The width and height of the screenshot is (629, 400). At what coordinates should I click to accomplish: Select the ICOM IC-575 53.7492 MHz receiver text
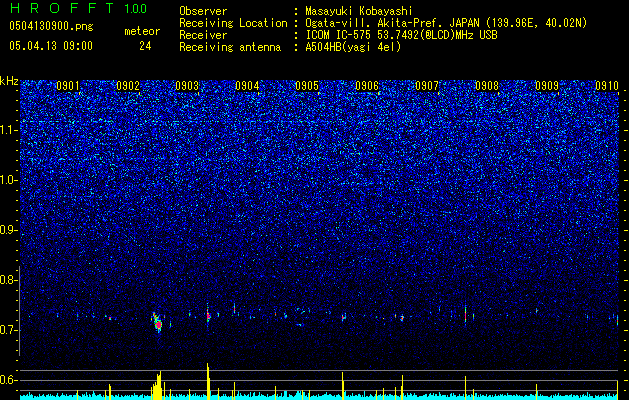[402, 35]
